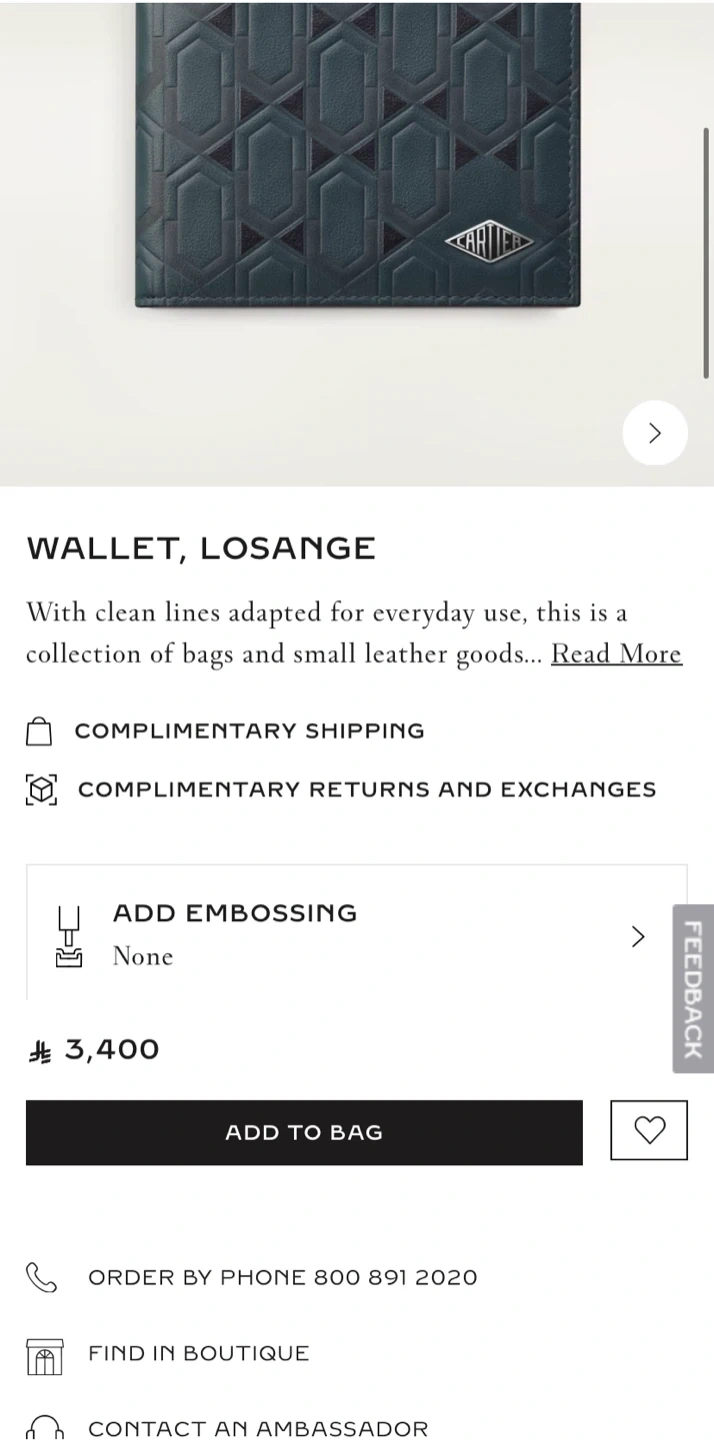Tap the boutique storefront icon

click(x=44, y=1355)
